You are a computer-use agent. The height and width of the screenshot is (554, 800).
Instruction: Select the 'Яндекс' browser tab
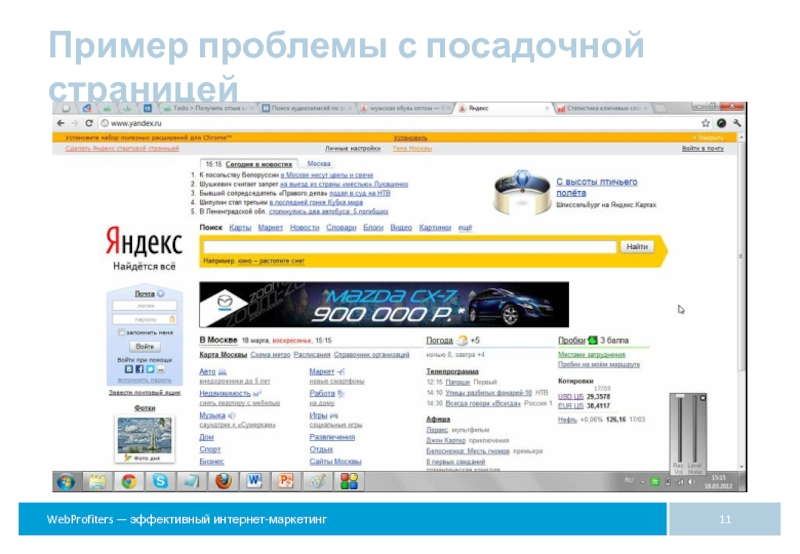[504, 108]
